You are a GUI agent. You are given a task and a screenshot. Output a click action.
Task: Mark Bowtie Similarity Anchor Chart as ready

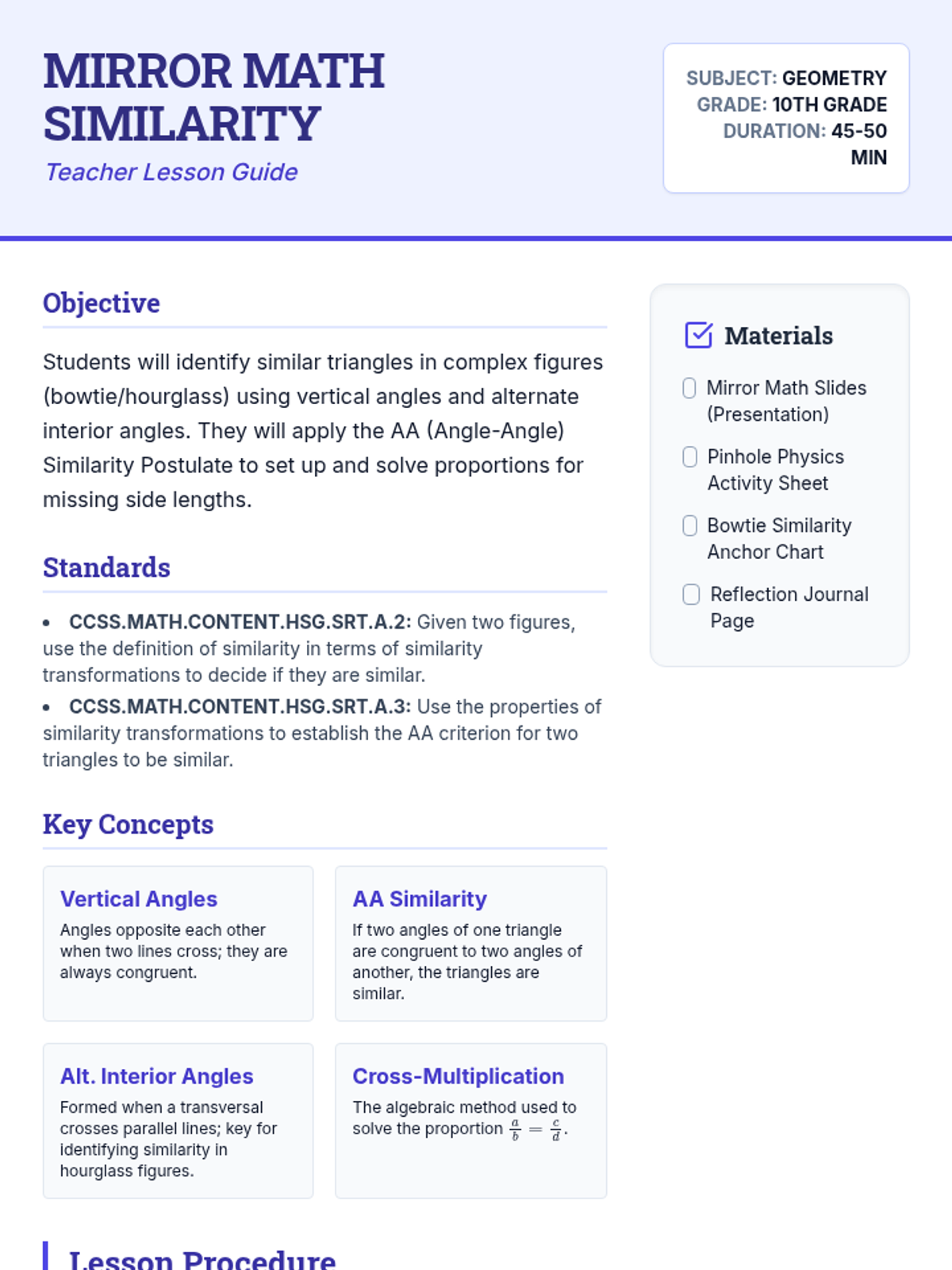[690, 525]
